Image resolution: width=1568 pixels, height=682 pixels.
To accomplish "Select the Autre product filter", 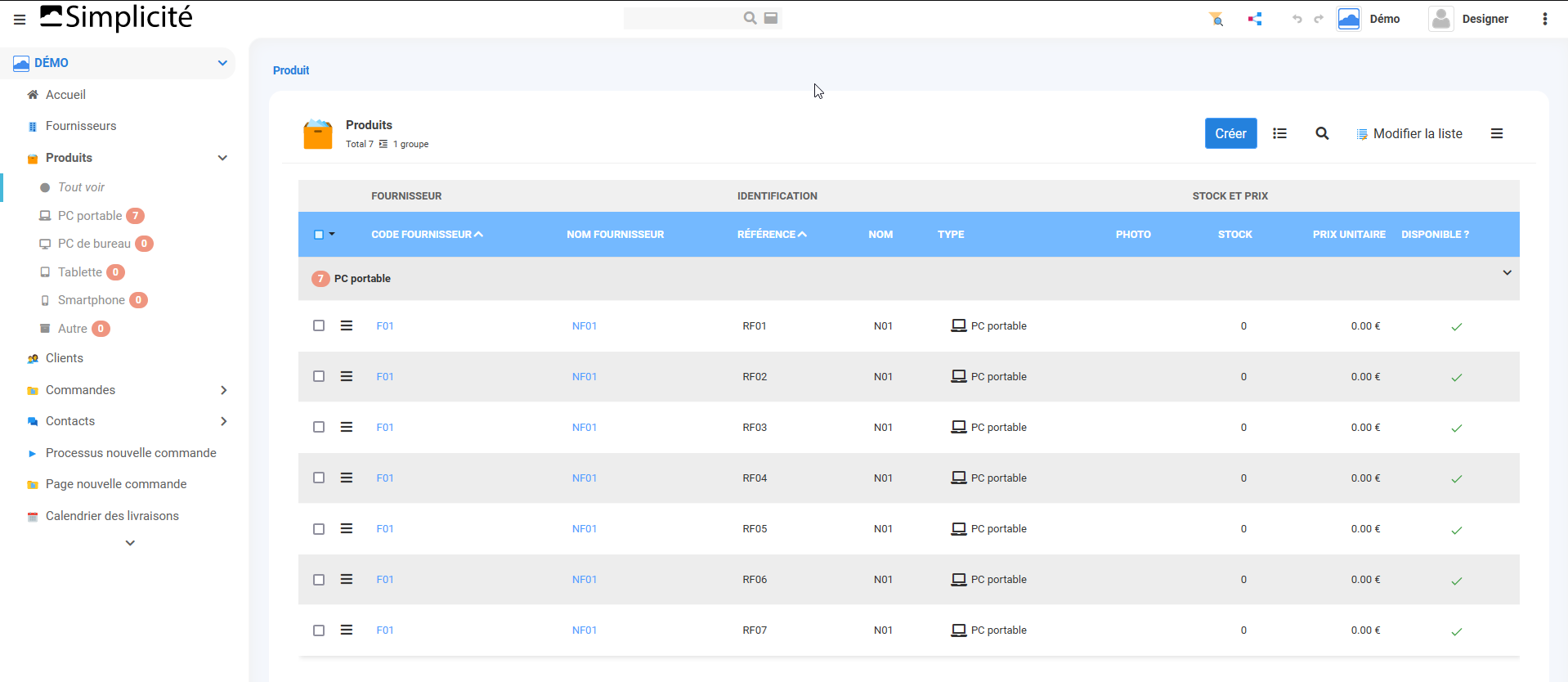I will pyautogui.click(x=72, y=329).
